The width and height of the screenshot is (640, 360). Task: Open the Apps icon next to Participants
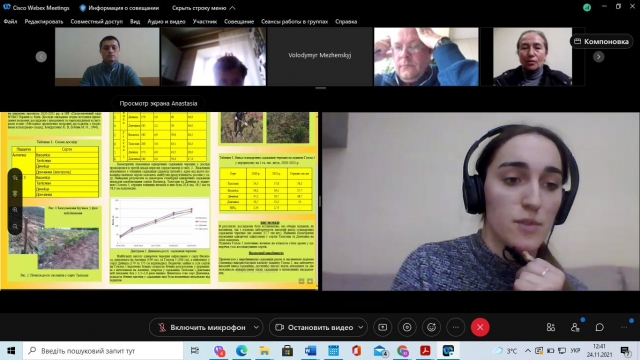(551, 327)
